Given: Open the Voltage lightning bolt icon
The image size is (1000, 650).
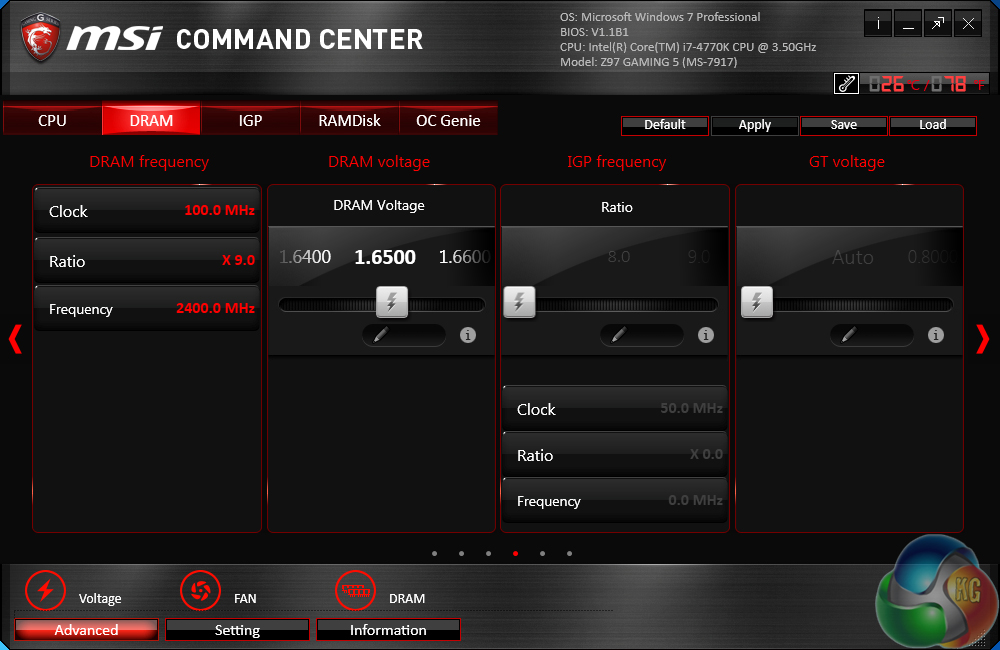Looking at the screenshot, I should point(45,590).
